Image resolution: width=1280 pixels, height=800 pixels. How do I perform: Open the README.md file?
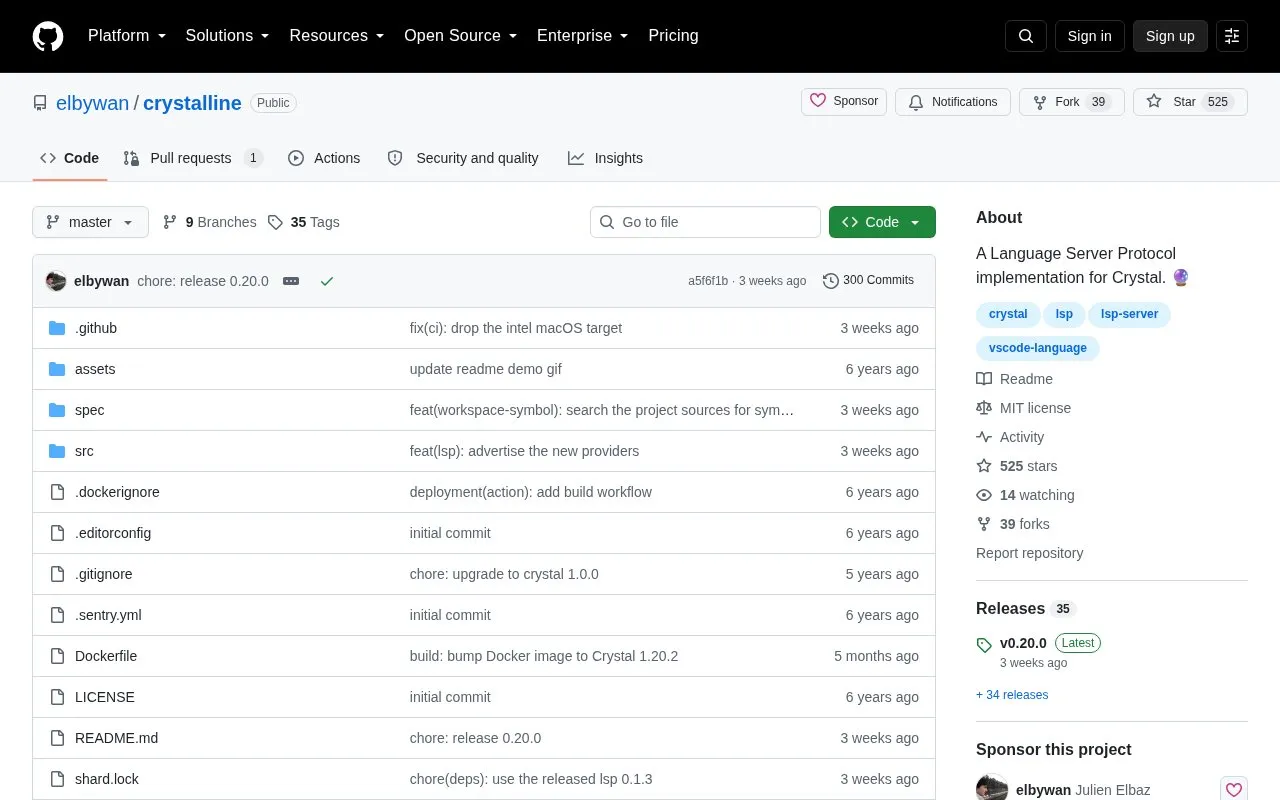(116, 738)
